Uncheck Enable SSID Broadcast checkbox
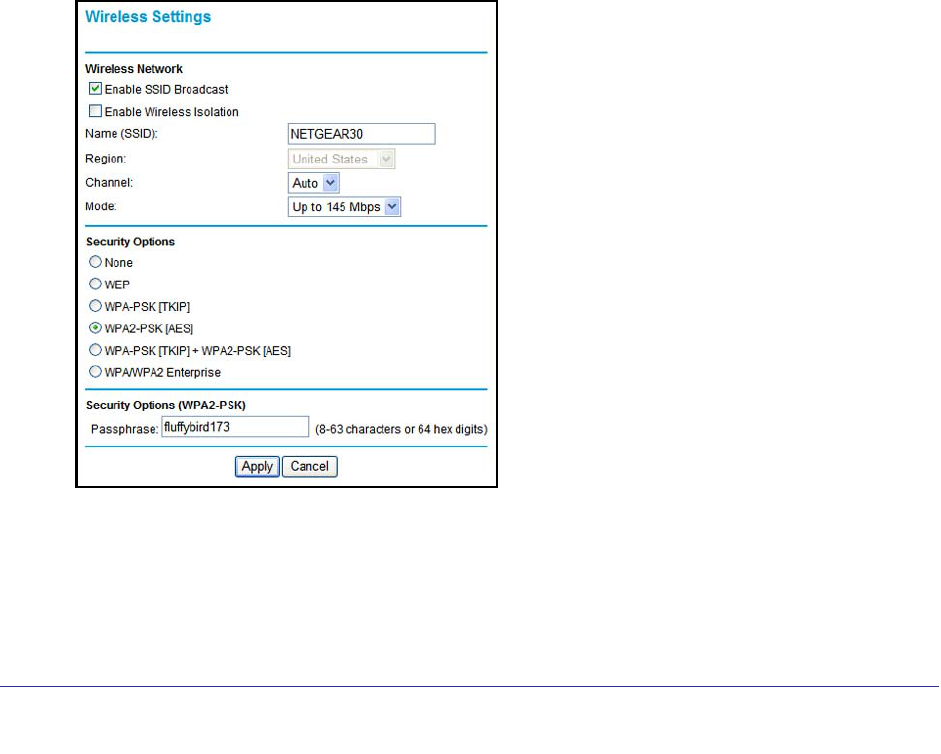The image size is (941, 754). [x=95, y=89]
